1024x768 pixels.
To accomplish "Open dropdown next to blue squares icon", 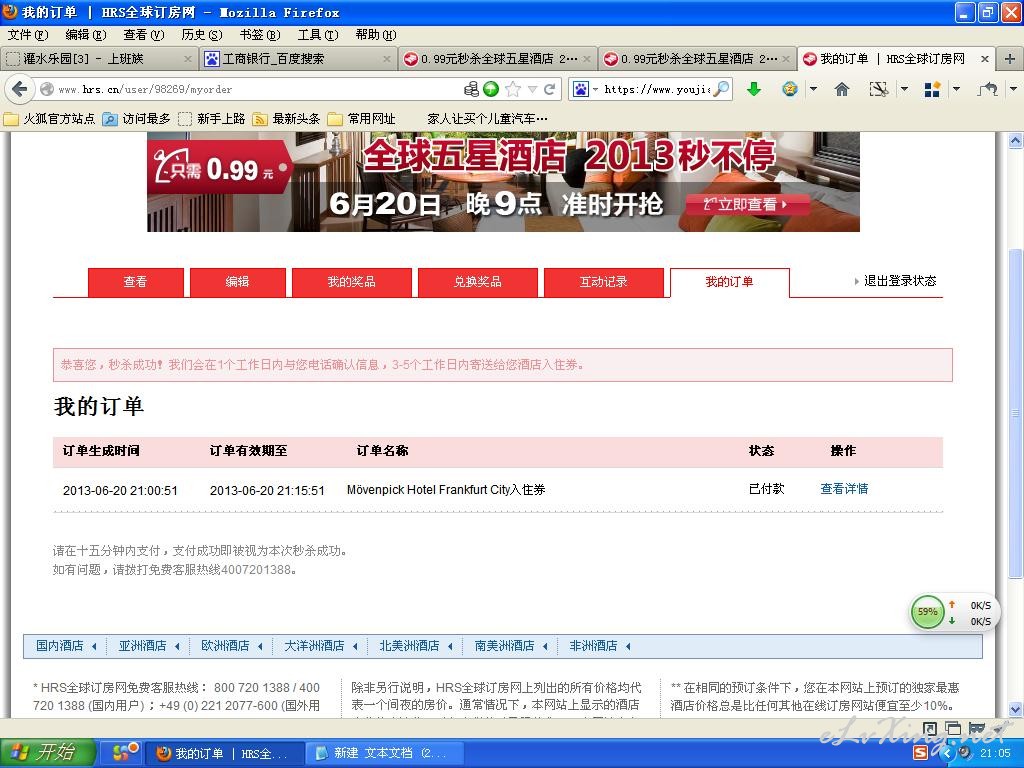I will (x=956, y=89).
